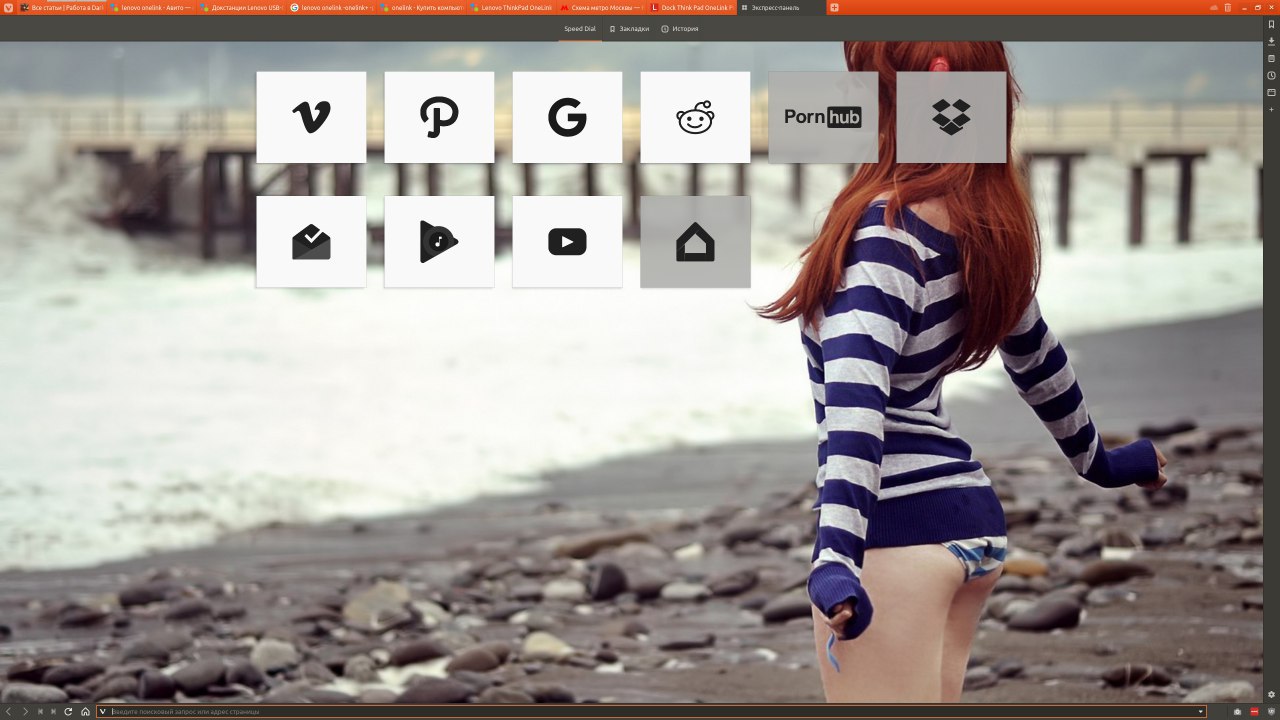Go forward with the forward arrow
Screen dimensions: 1280x720
(x=25, y=711)
